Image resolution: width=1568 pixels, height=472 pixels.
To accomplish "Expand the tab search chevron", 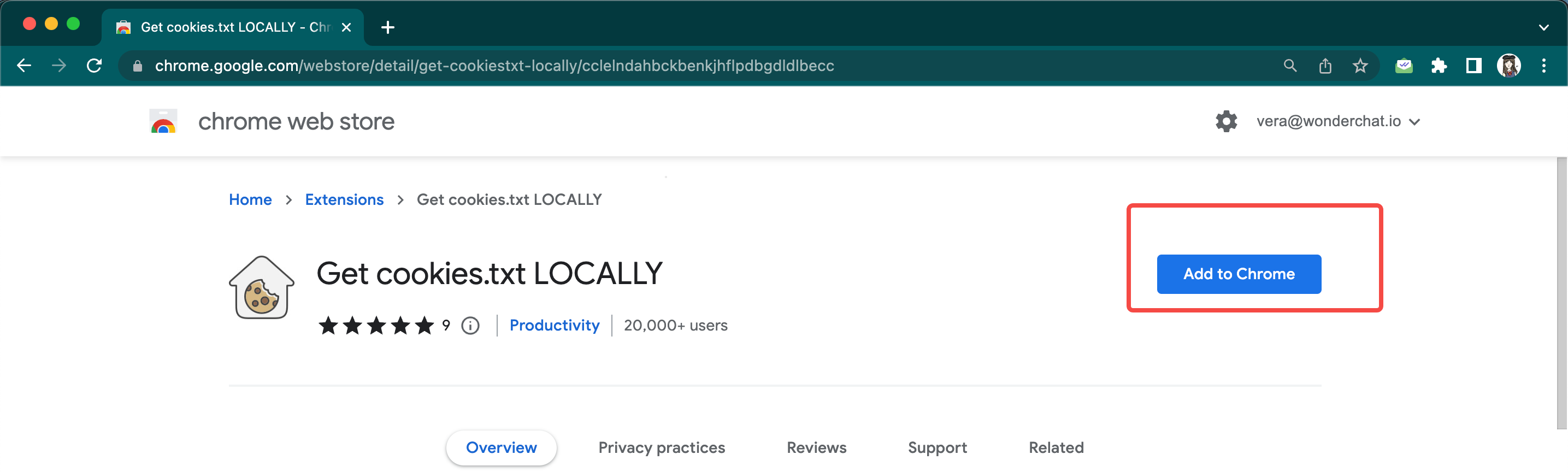I will pos(1543,27).
